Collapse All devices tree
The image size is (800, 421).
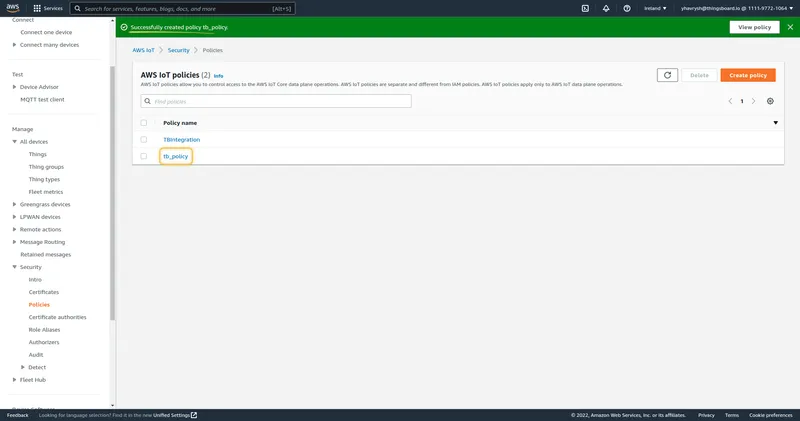(x=14, y=141)
